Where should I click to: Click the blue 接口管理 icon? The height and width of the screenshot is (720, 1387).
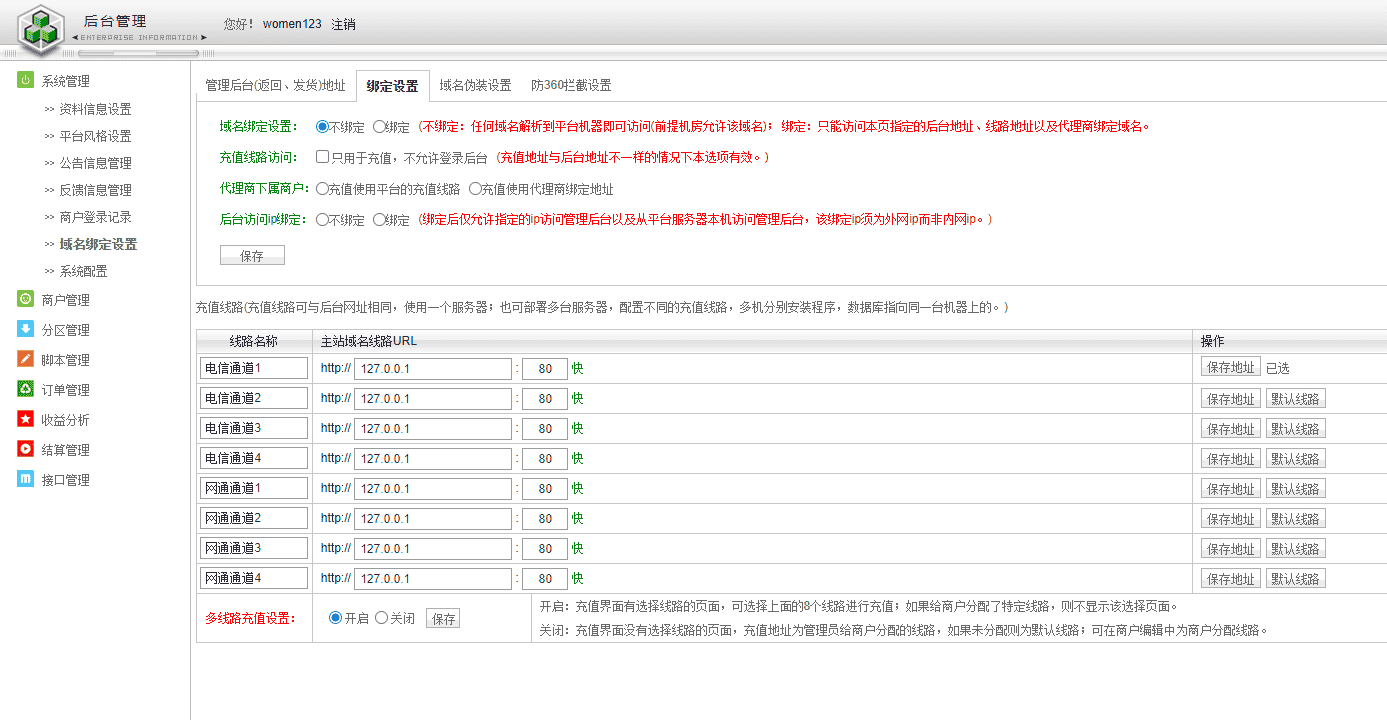[x=25, y=479]
